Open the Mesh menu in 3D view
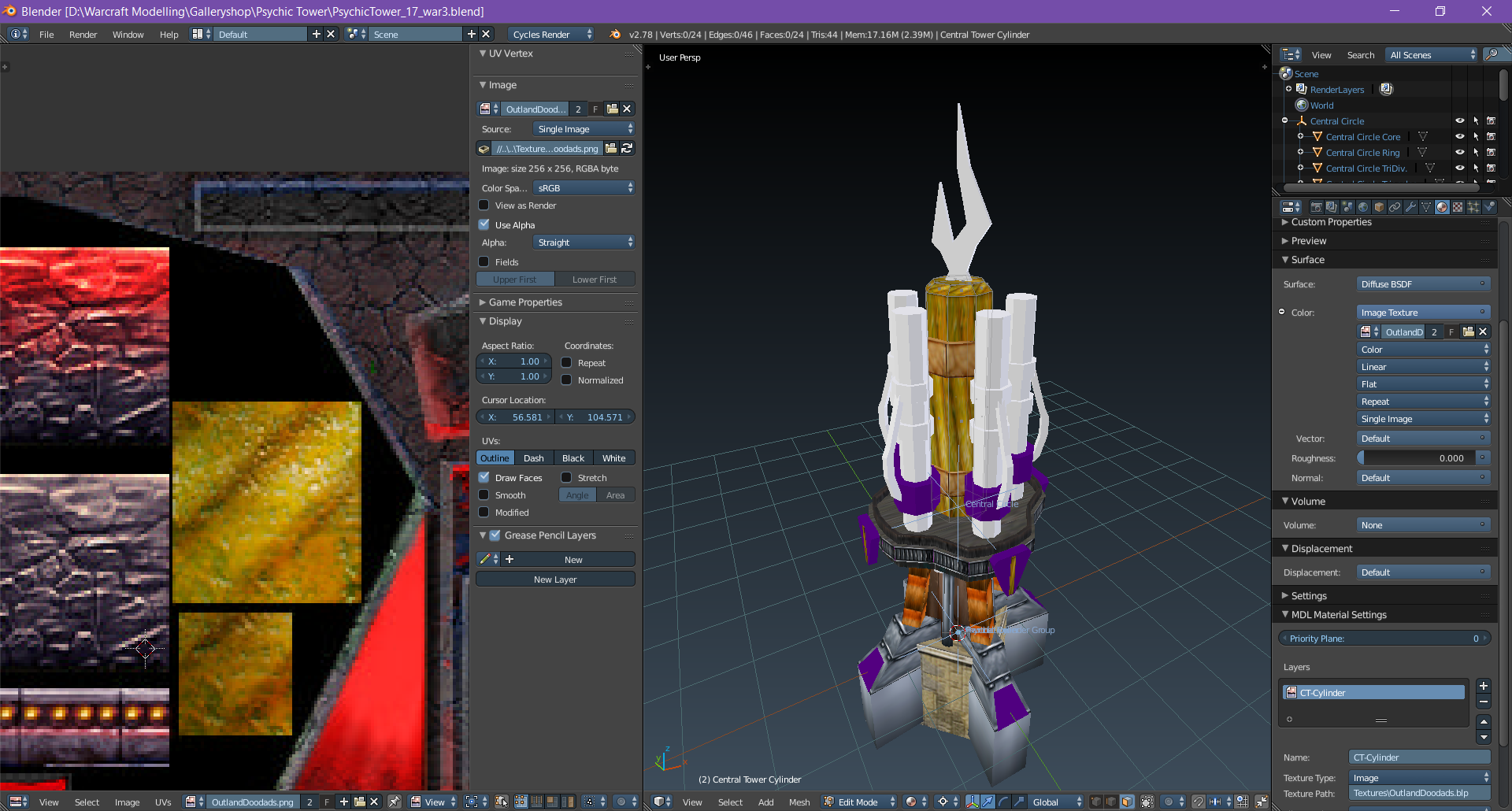 [799, 802]
